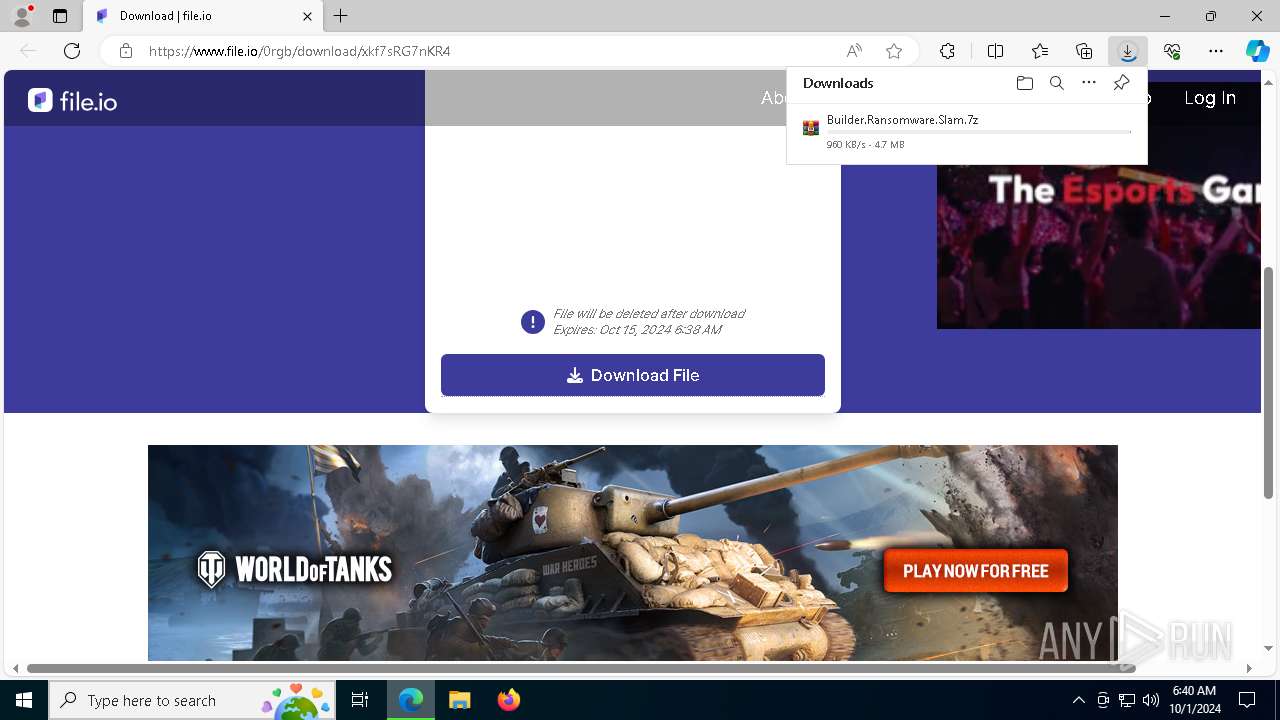Open a new tab with plus button
Viewport: 1280px width, 720px height.
341,16
